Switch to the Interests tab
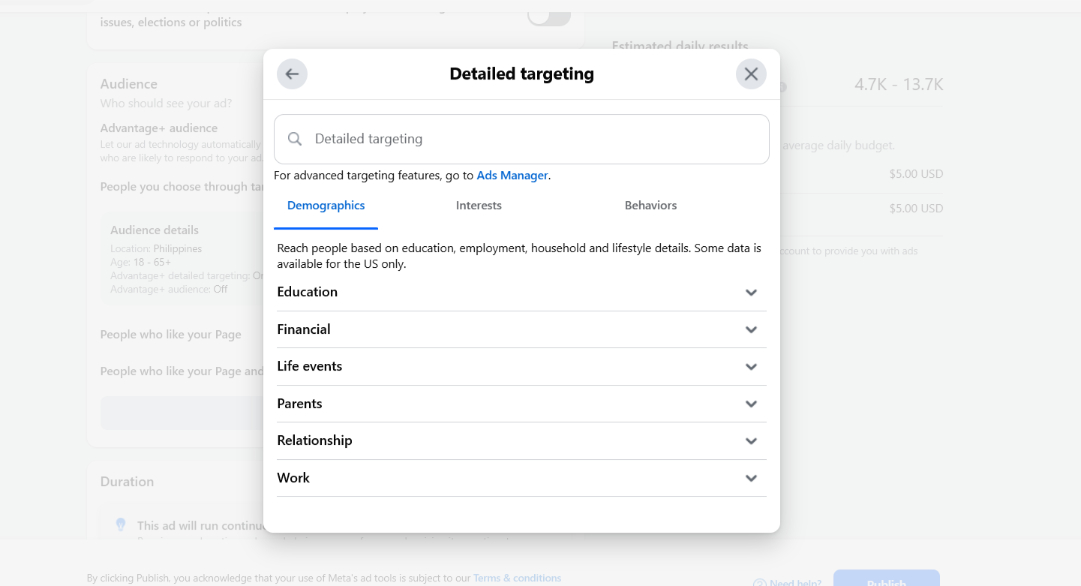The image size is (1081, 586). pos(478,205)
